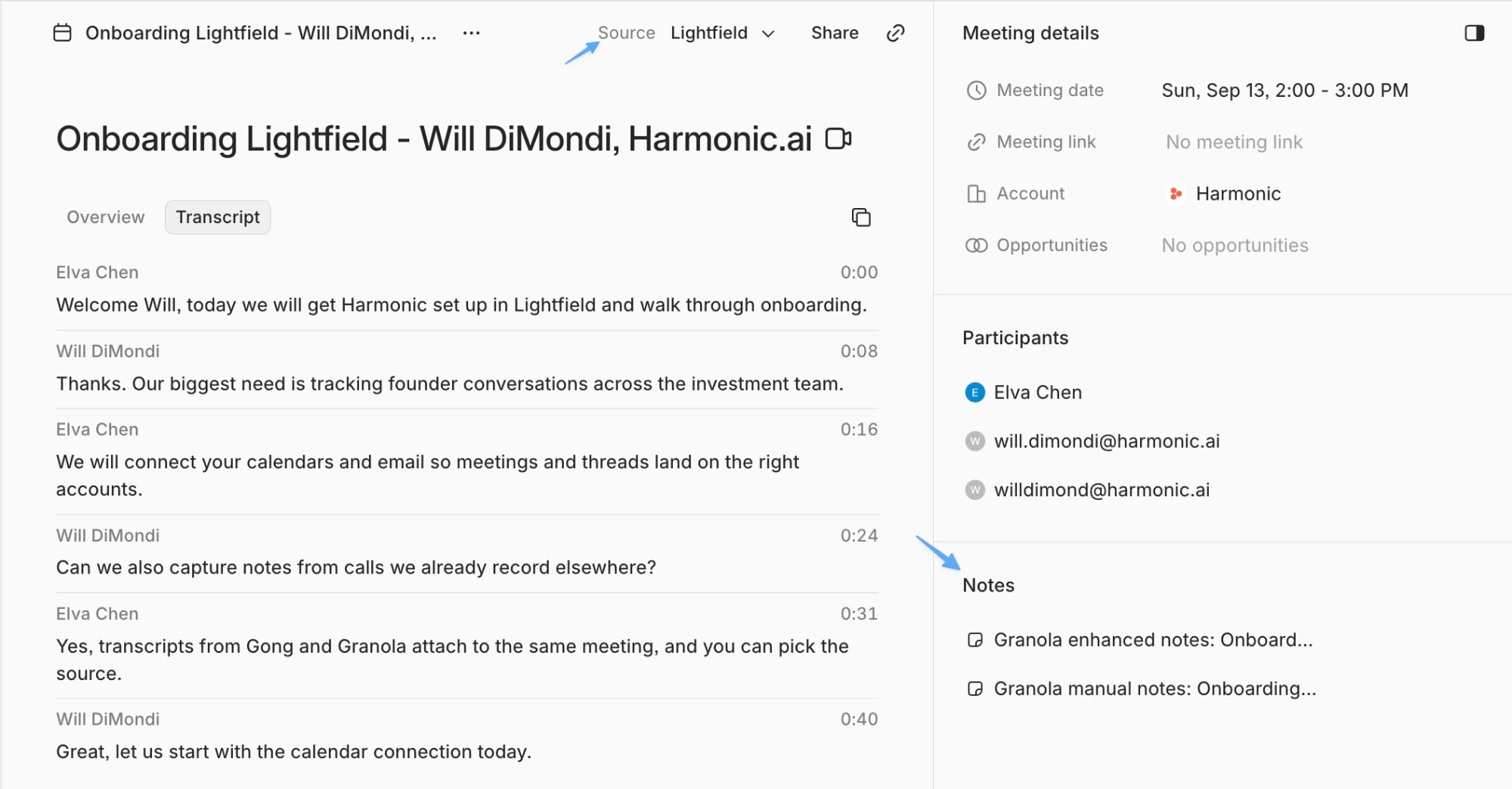Copy transcript using the copy icon
Image resolution: width=1512 pixels, height=789 pixels.
(861, 217)
